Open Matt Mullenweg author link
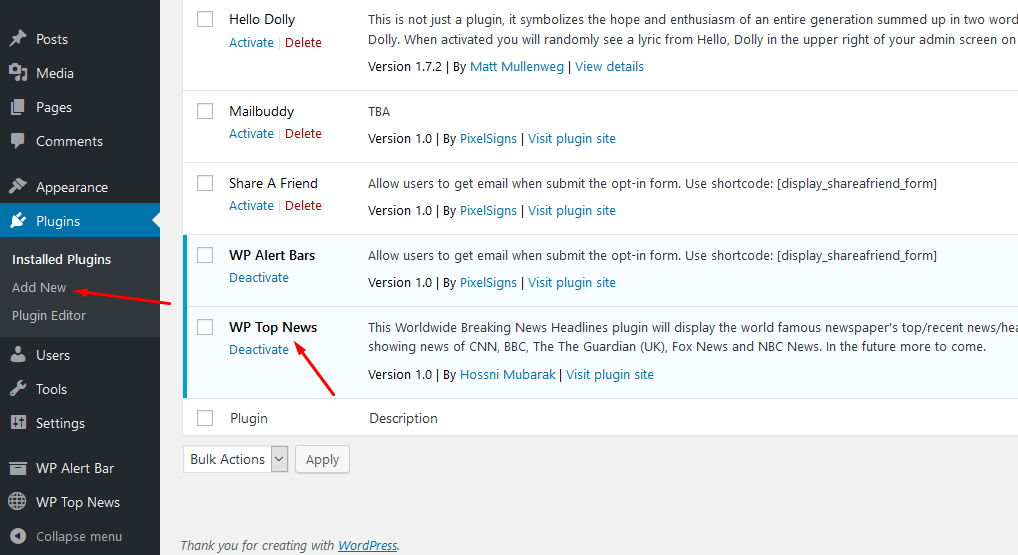The image size is (1018, 555). point(517,66)
